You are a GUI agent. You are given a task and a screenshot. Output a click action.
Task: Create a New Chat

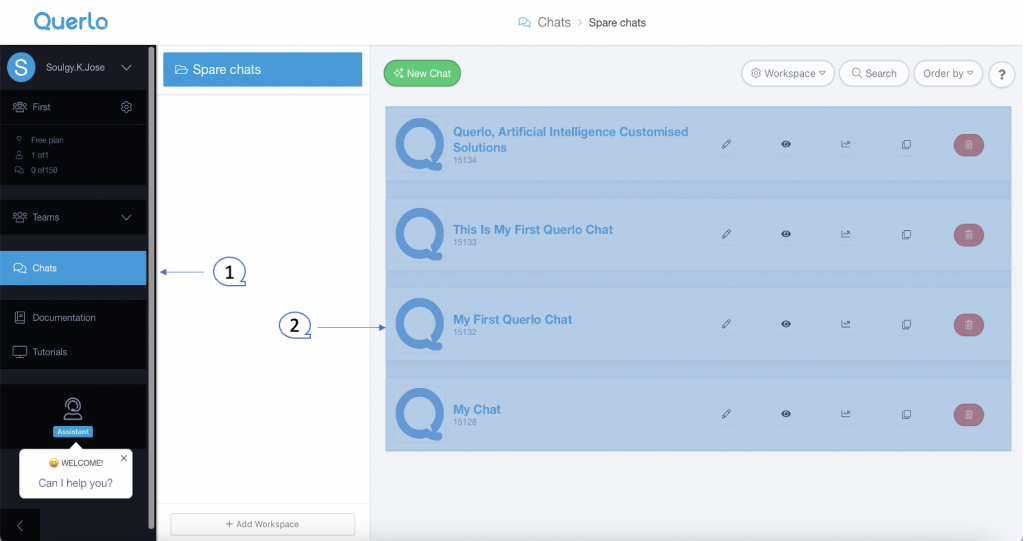[x=422, y=73]
